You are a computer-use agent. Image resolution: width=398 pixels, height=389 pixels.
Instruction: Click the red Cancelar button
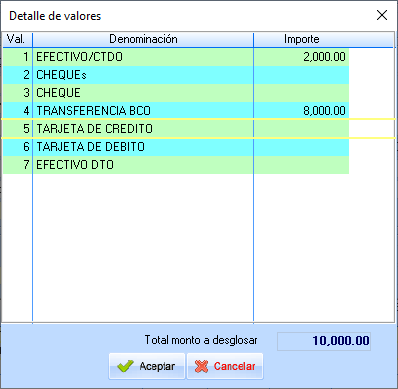click(225, 366)
